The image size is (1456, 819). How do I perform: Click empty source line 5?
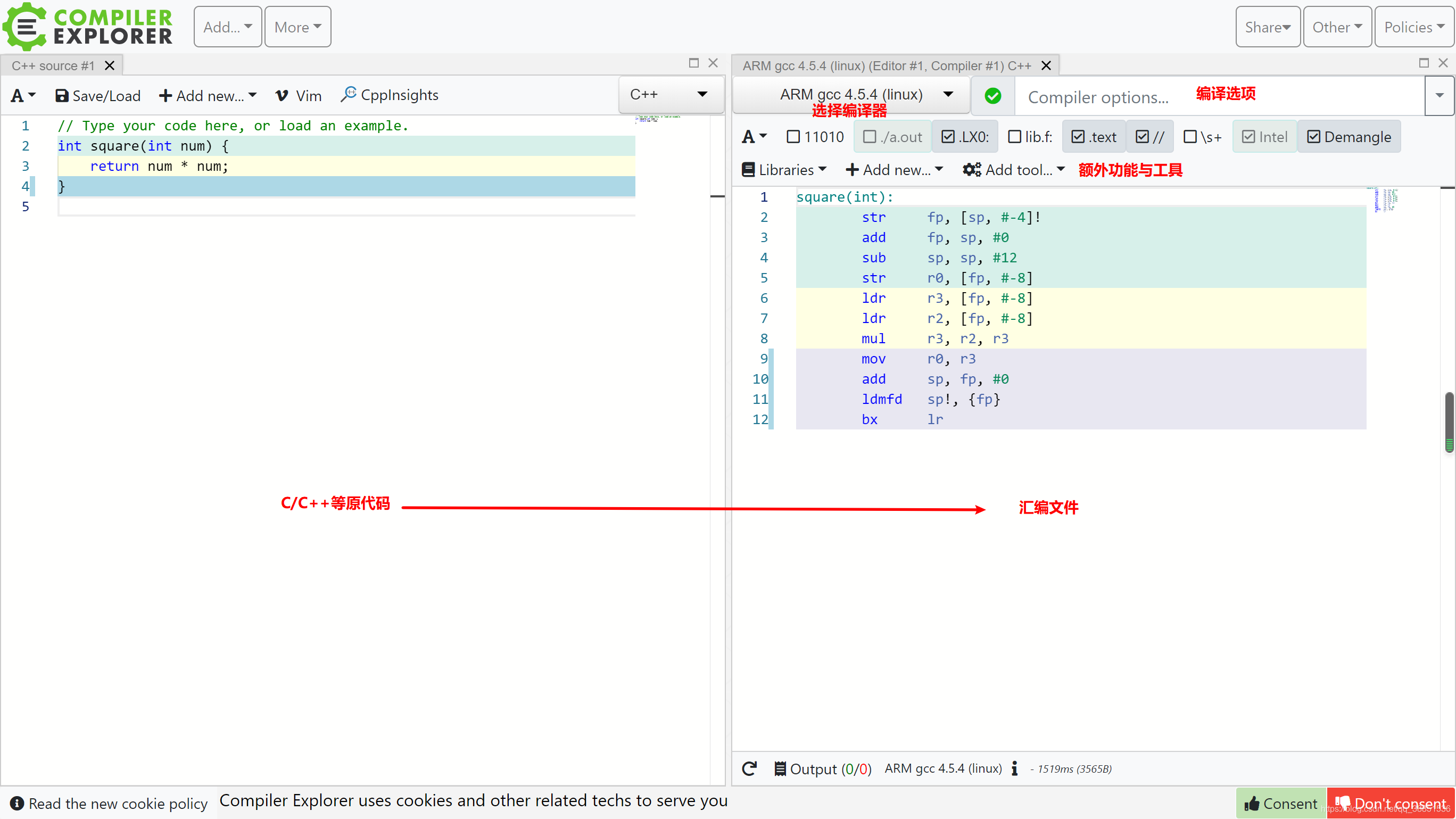pyautogui.click(x=346, y=207)
